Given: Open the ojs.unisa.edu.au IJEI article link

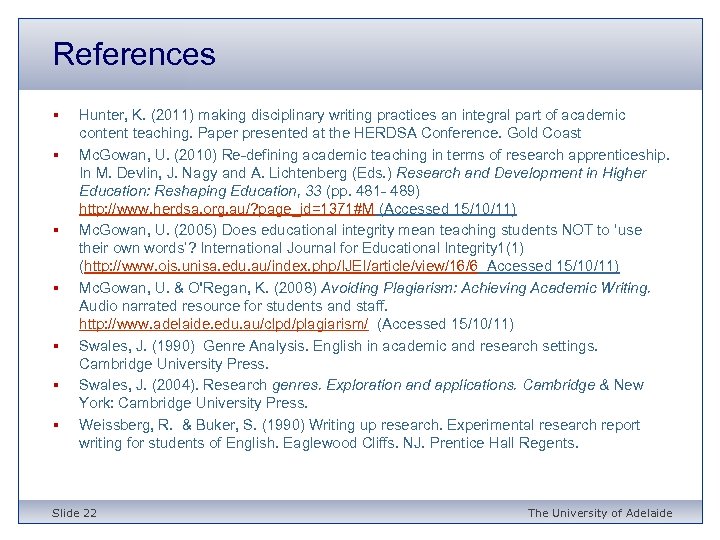Looking at the screenshot, I should (x=281, y=266).
